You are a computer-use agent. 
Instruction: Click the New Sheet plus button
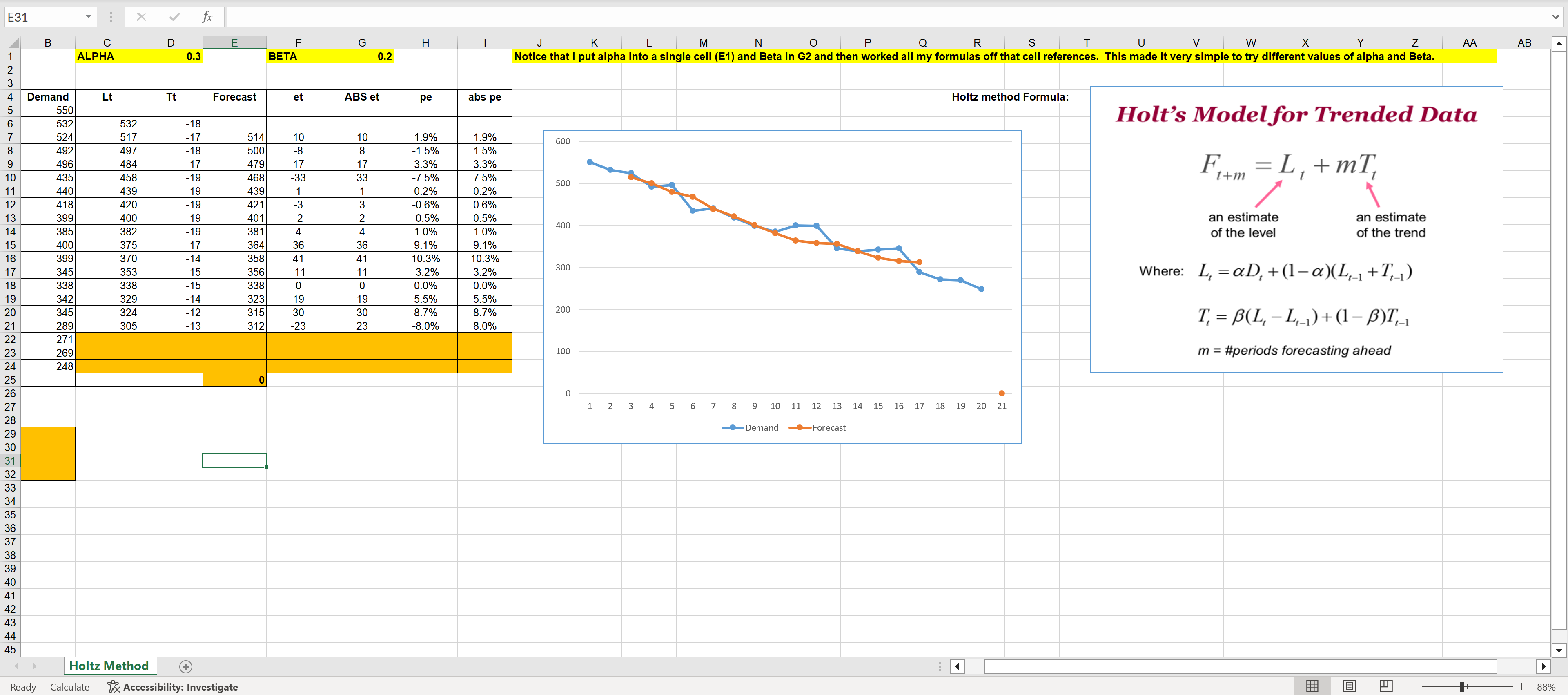[186, 666]
